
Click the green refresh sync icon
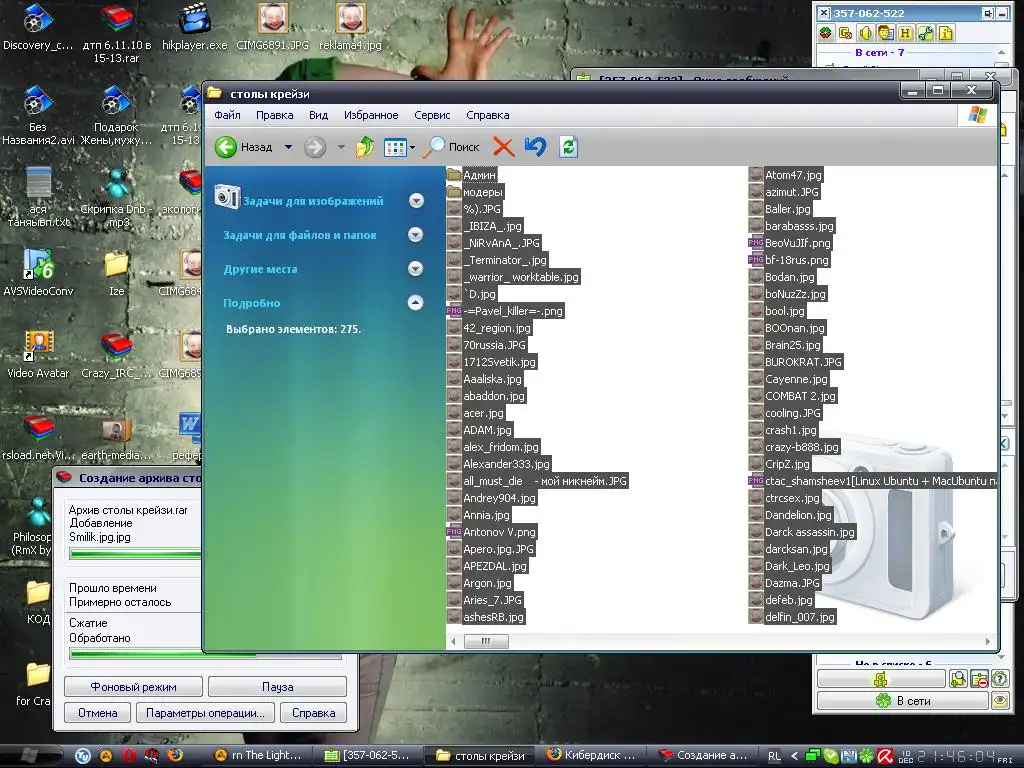tap(568, 147)
